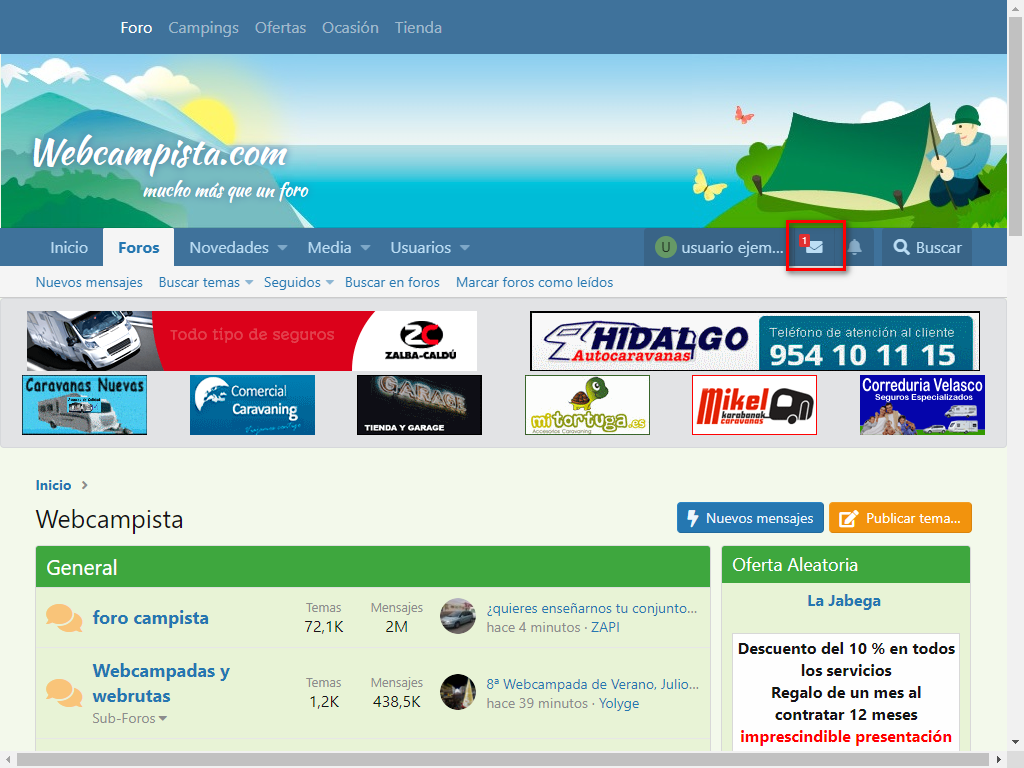This screenshot has height=768, width=1024.
Task: Click the Garage Tienda y Garage banner
Action: pos(419,405)
